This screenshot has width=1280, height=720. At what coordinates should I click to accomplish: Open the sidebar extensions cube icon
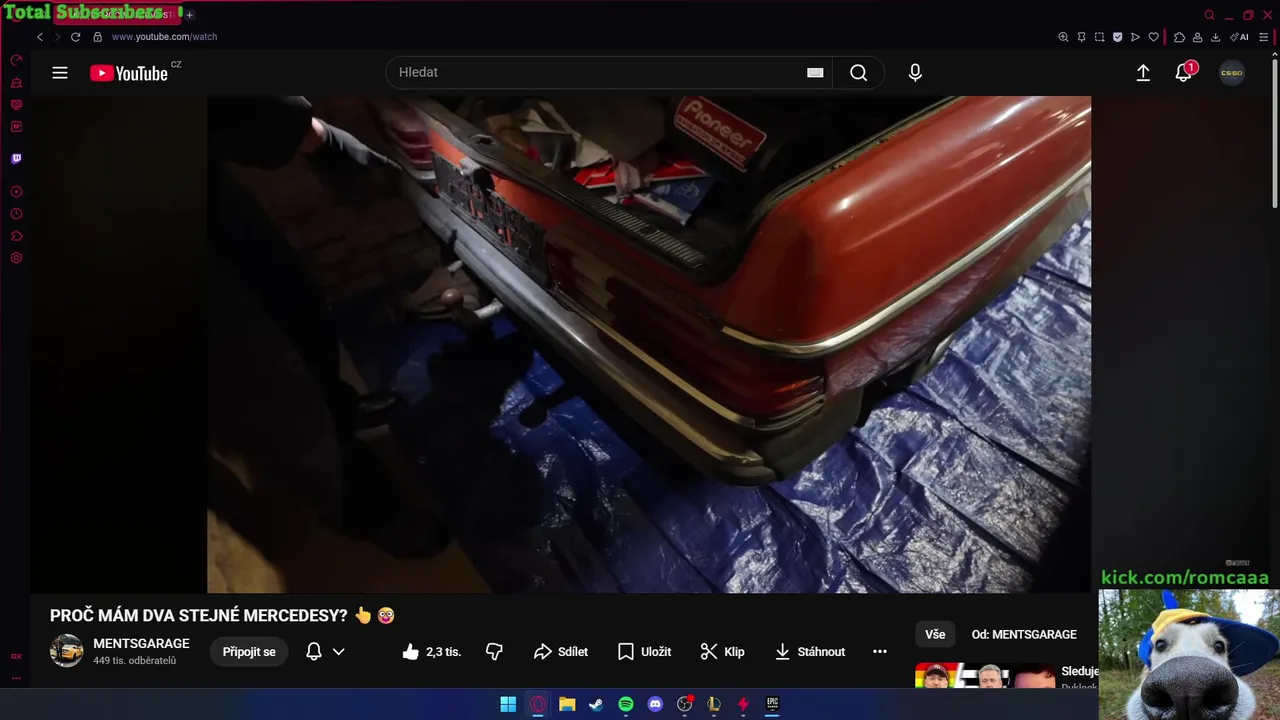[16, 236]
